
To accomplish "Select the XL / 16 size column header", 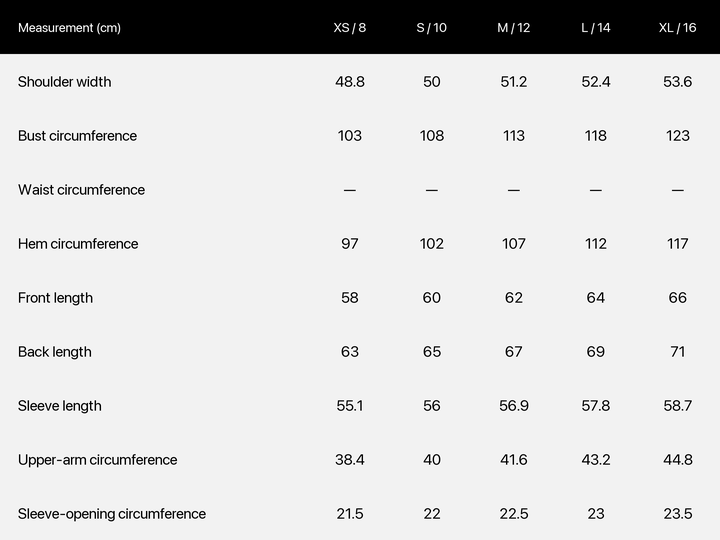I will pos(677,28).
